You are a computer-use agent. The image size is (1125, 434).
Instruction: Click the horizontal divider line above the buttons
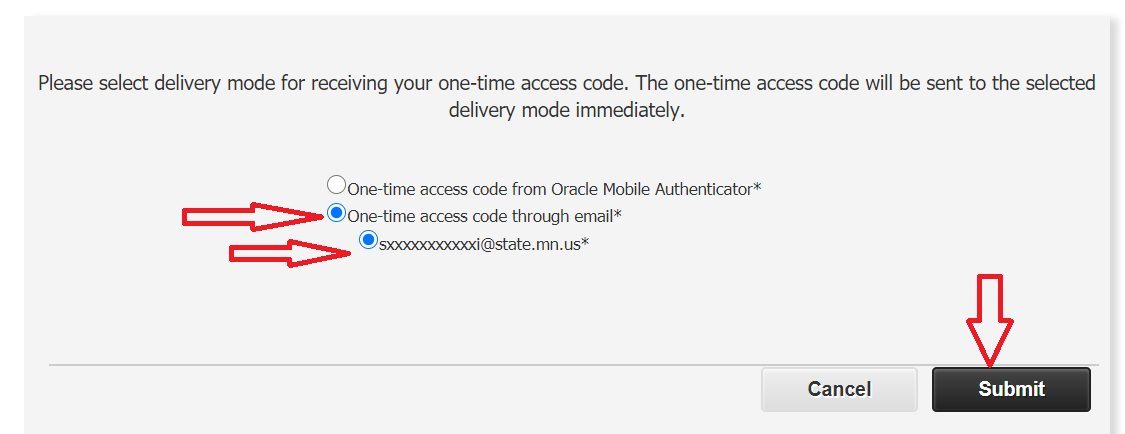click(x=400, y=365)
